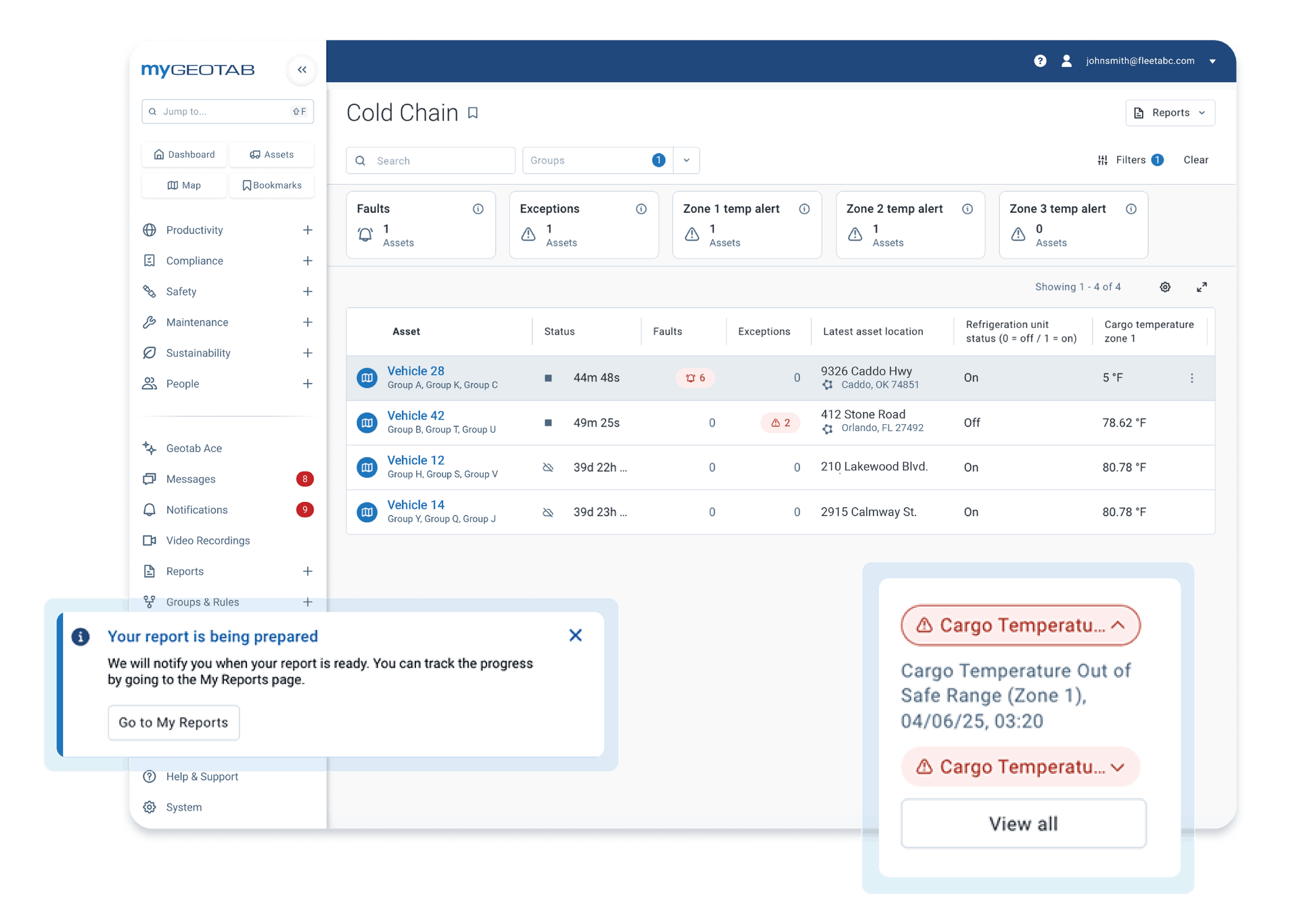Open the help question mark icon
The image size is (1299, 924).
1040,61
